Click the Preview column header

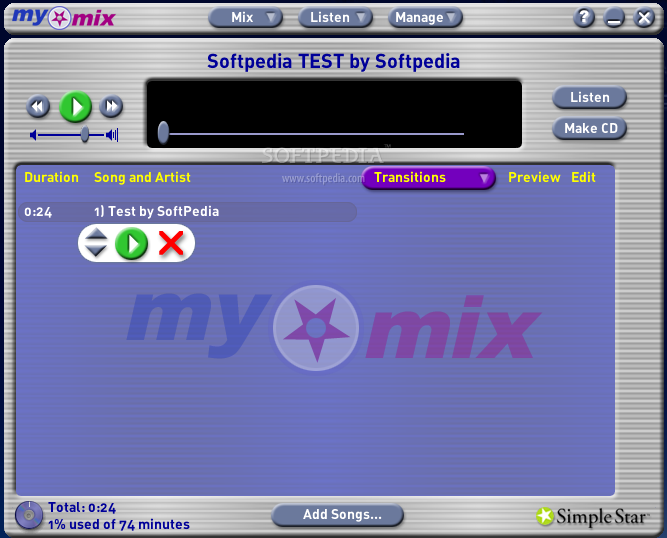click(x=534, y=177)
